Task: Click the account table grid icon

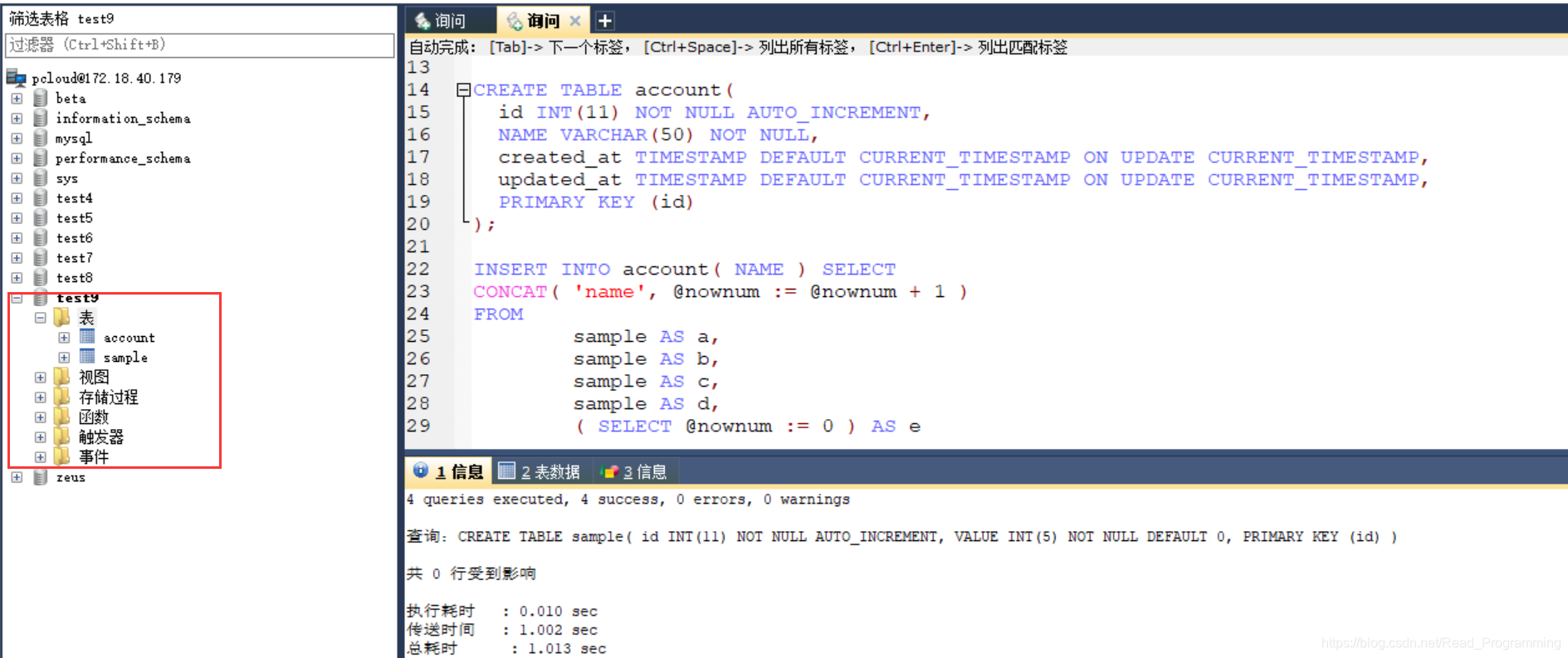Action: (x=87, y=336)
